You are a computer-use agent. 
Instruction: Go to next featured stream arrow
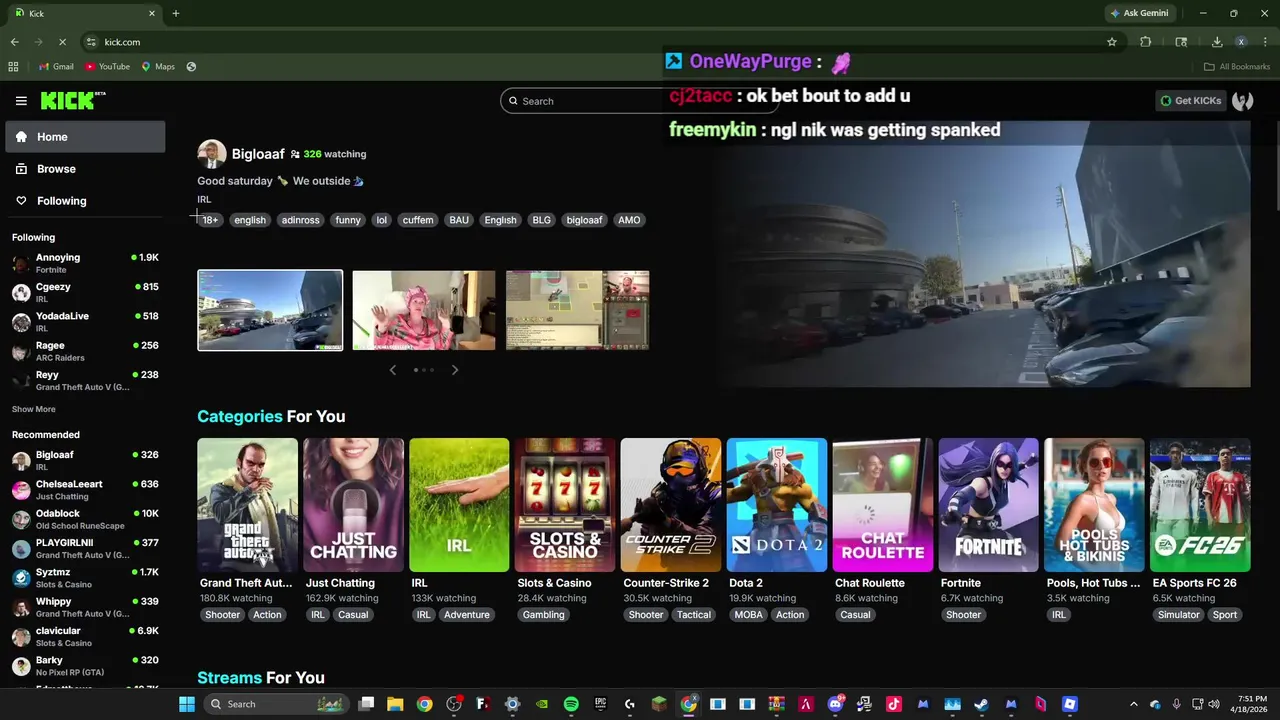click(455, 370)
